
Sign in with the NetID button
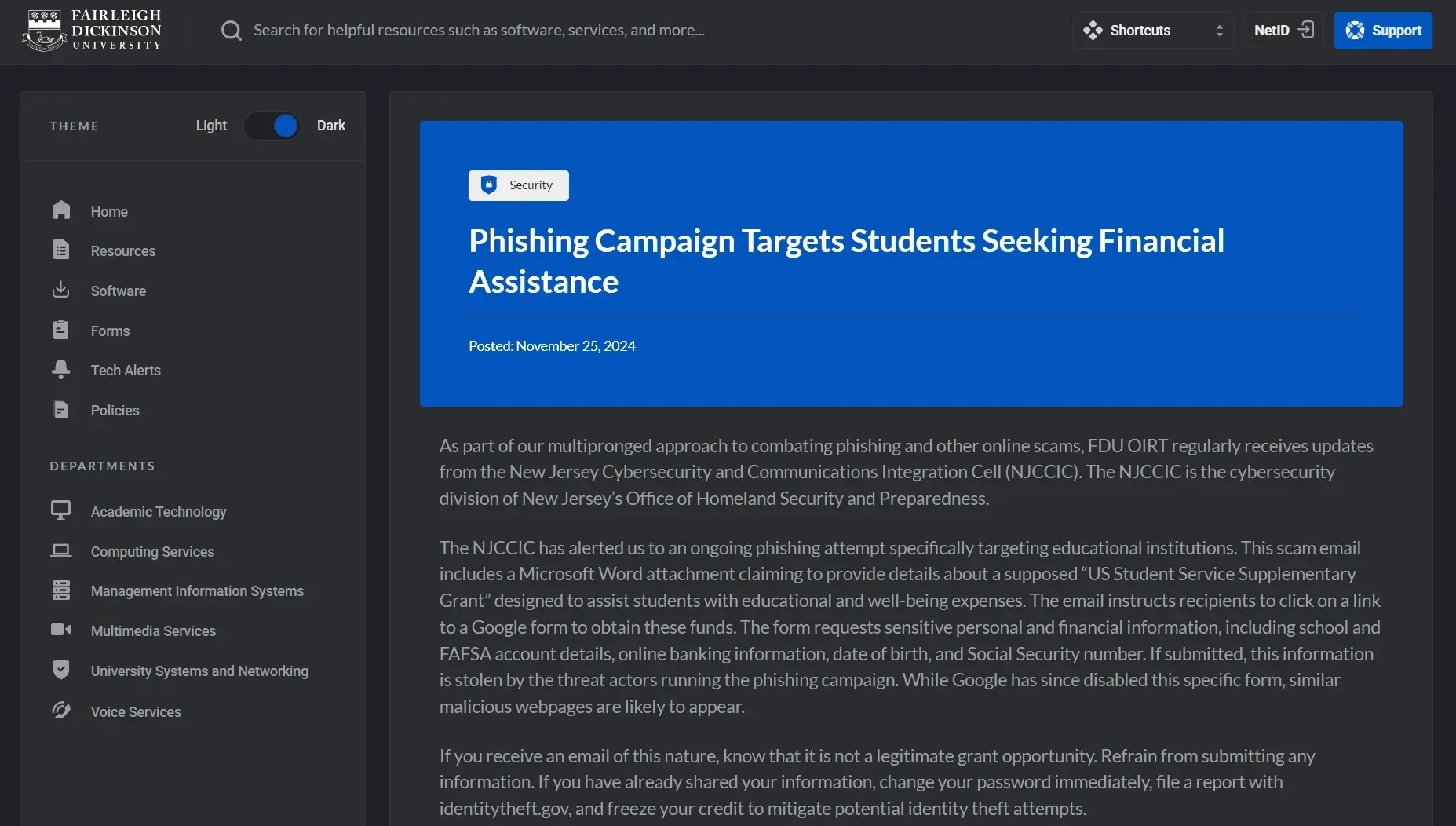point(1283,31)
